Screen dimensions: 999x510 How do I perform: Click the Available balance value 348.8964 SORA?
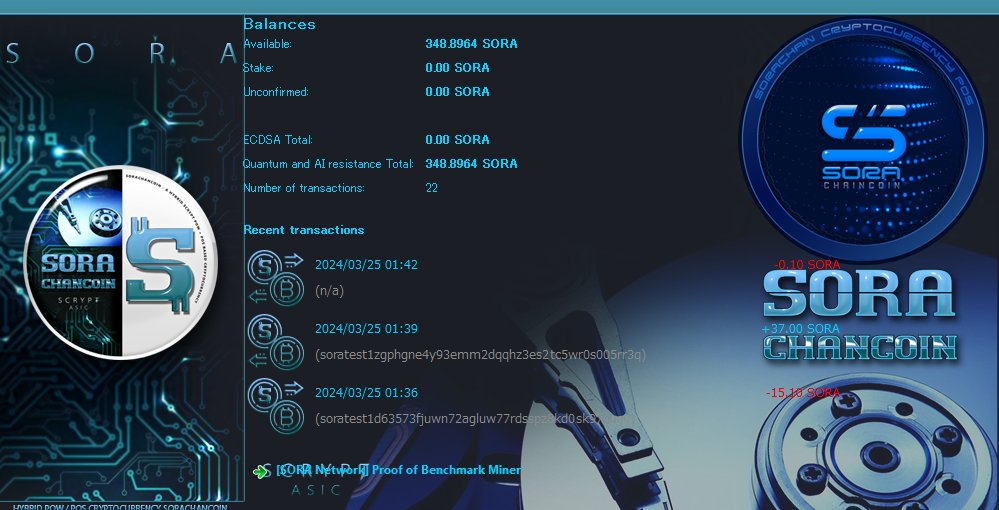coord(471,44)
